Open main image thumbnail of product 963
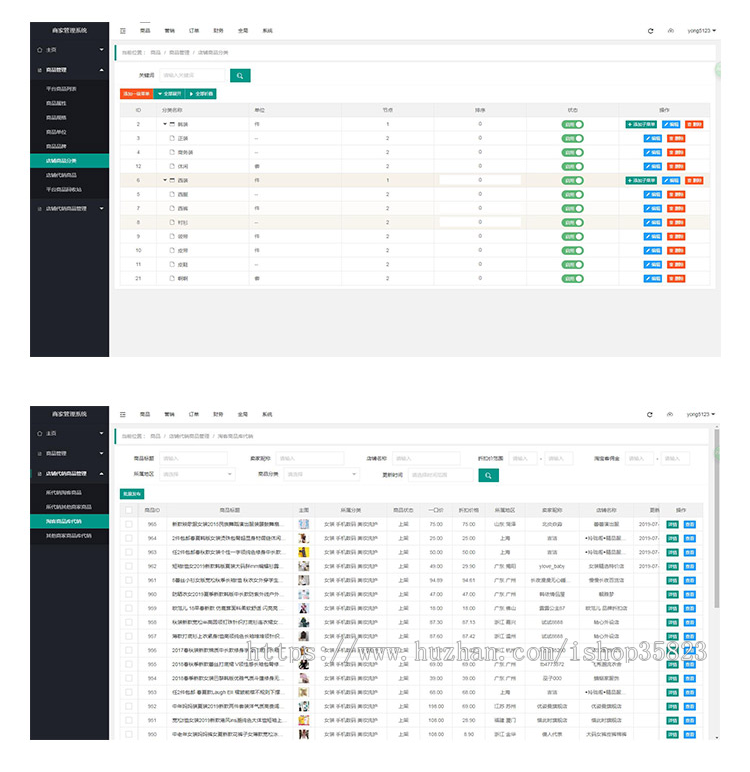This screenshot has width=750, height=772. (x=304, y=552)
